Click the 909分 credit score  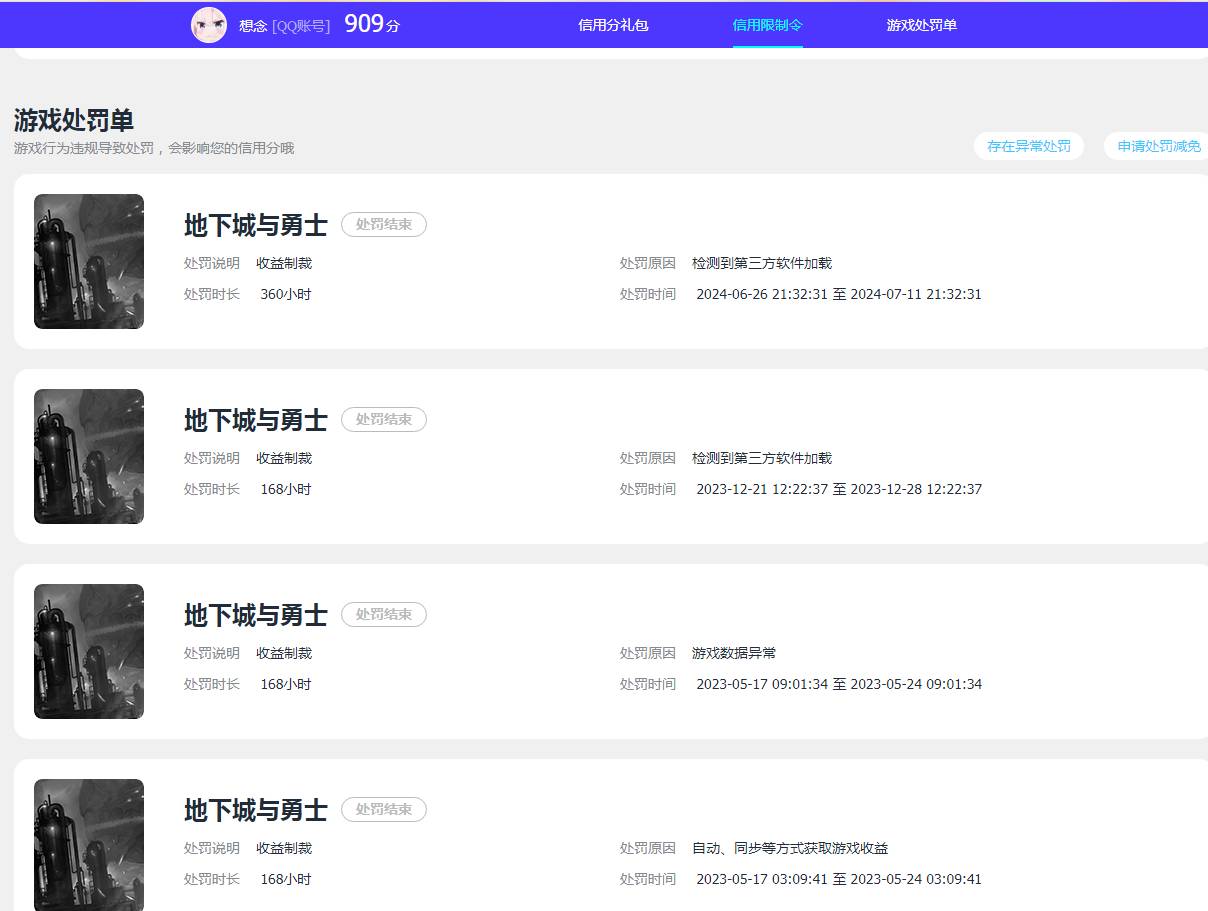pyautogui.click(x=372, y=24)
